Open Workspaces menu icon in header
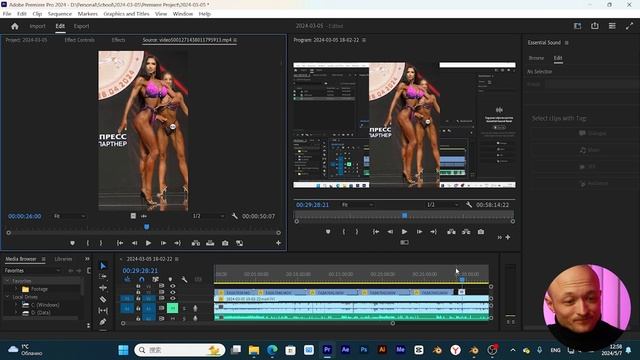 coord(612,26)
